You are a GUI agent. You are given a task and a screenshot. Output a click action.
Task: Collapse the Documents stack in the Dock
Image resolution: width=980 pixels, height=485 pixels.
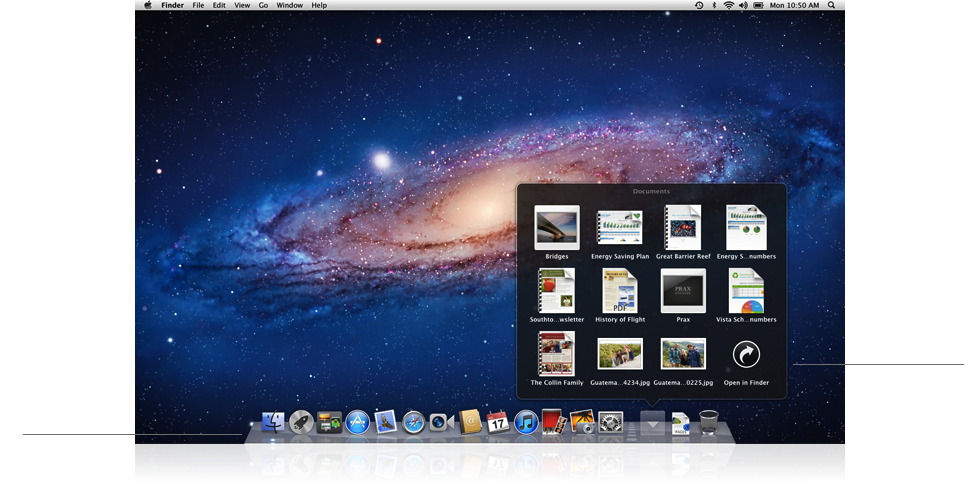[652, 423]
